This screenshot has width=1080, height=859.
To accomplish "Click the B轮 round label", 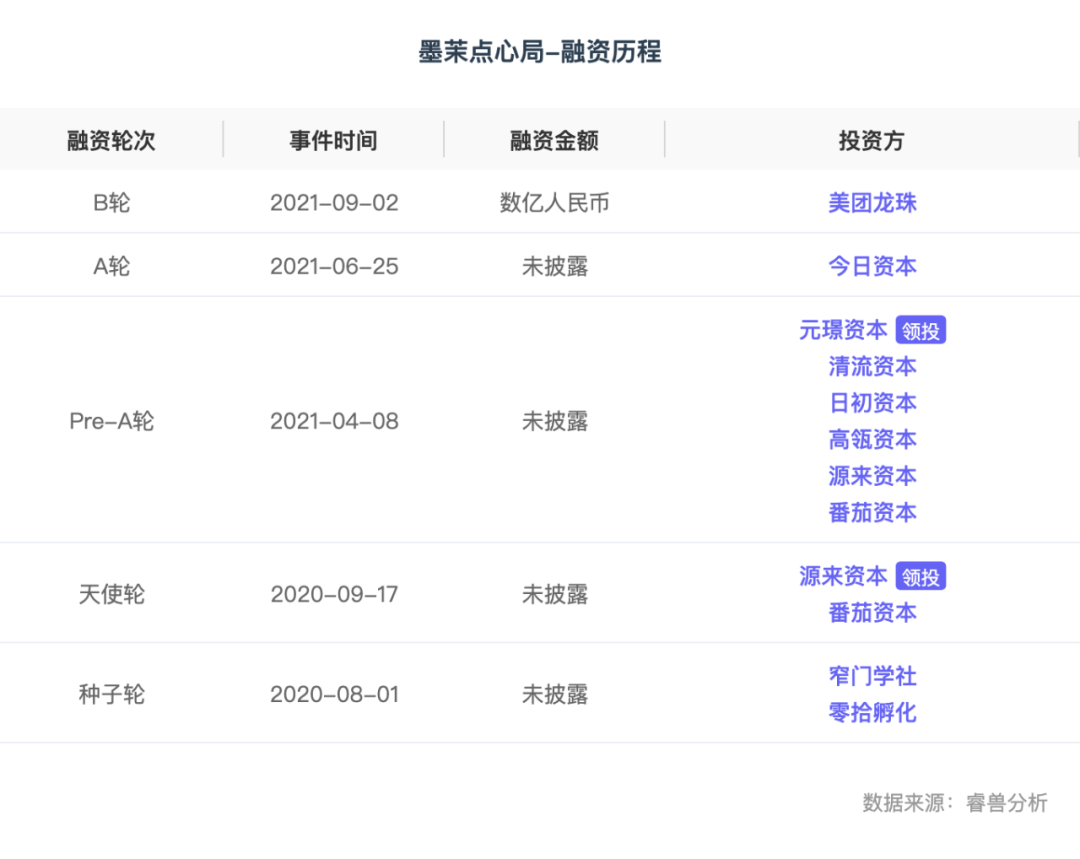I will (111, 202).
